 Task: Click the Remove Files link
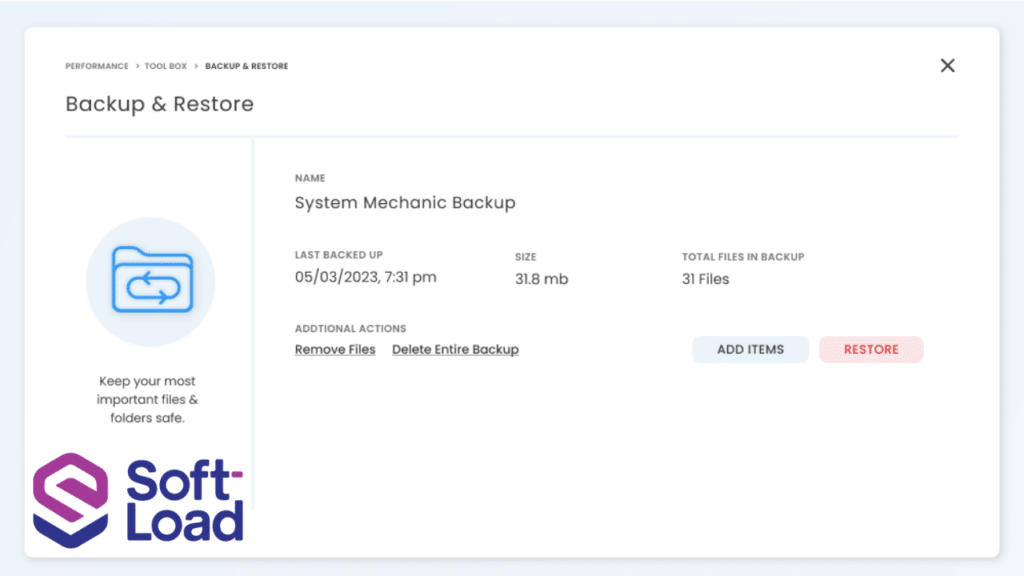[335, 349]
